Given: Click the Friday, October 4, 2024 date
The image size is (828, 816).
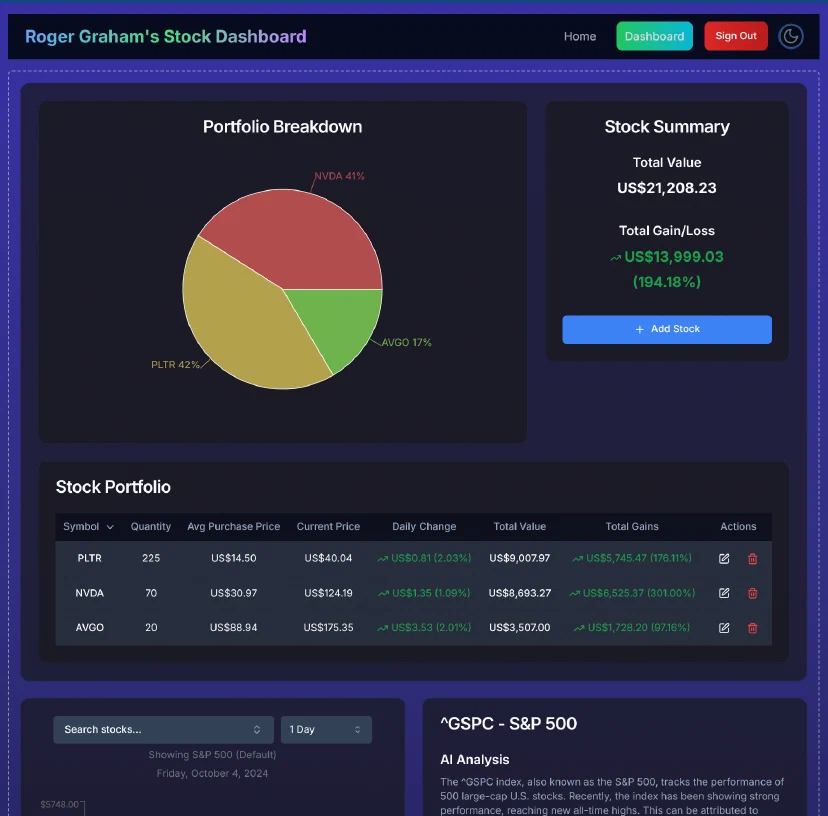Looking at the screenshot, I should [212, 773].
